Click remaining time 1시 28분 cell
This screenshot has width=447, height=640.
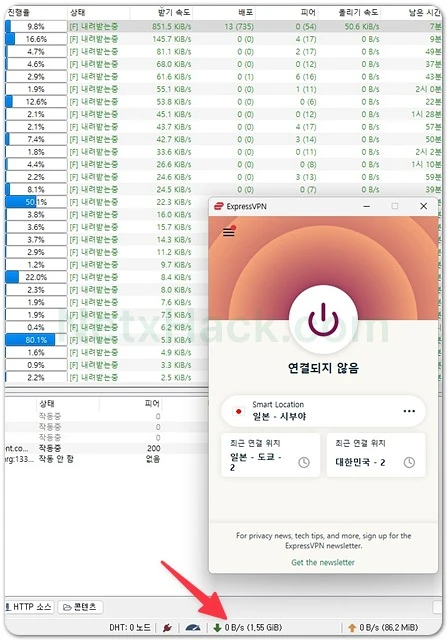426,114
